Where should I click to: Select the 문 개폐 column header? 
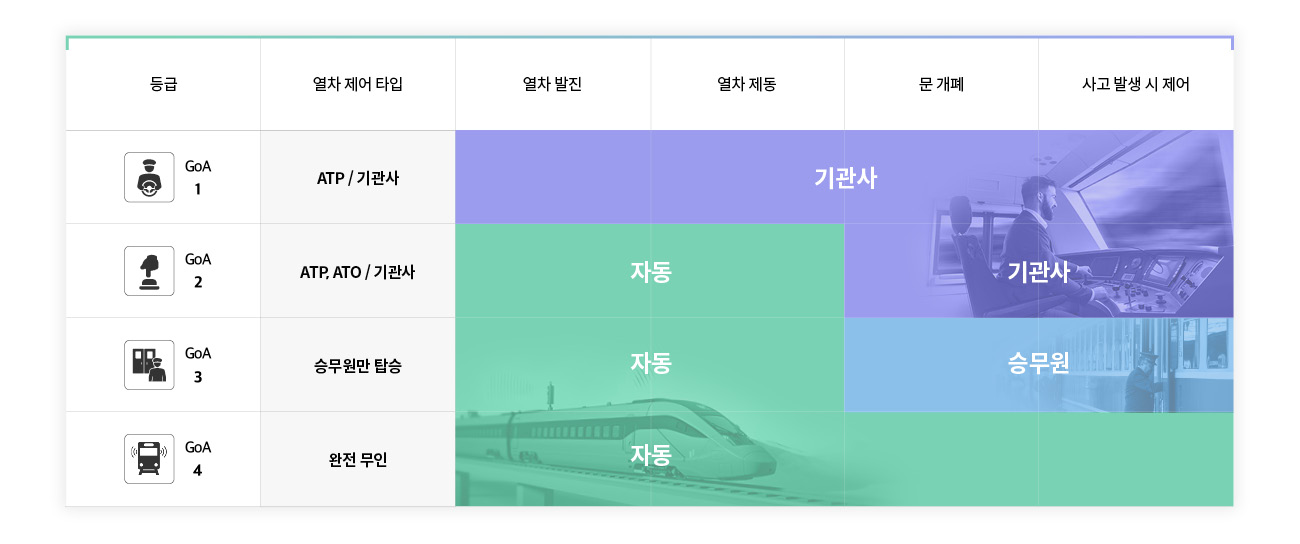pos(941,85)
